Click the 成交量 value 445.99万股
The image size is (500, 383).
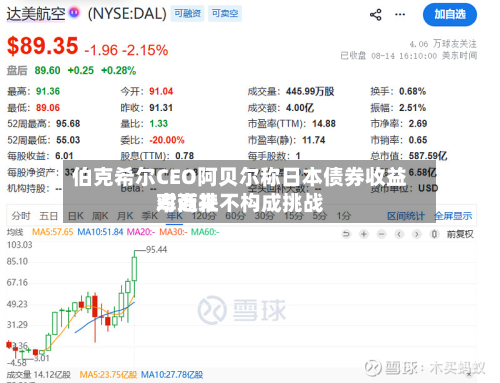click(310, 91)
